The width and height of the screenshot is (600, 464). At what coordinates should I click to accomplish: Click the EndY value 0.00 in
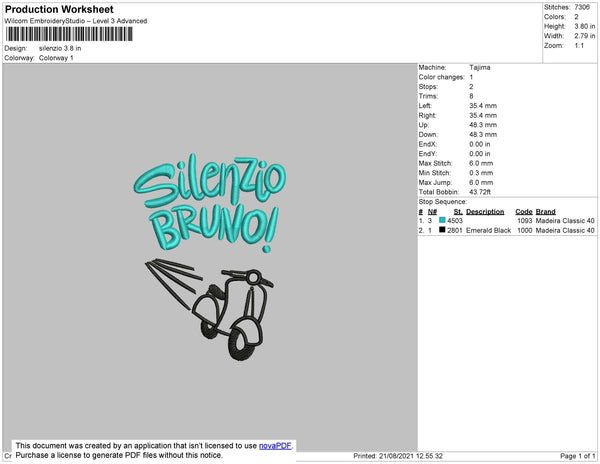[x=480, y=154]
